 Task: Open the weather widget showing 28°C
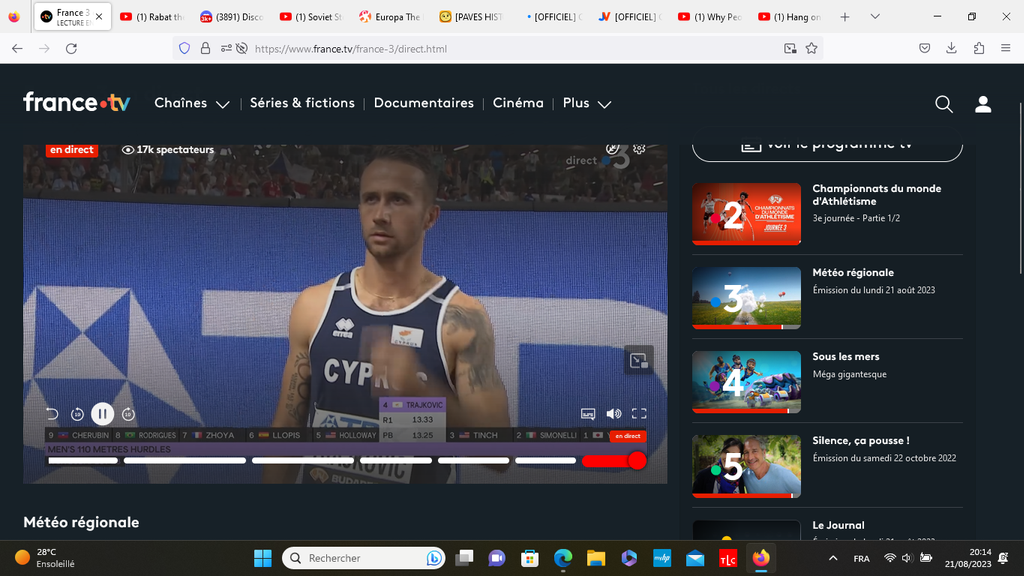tap(46, 558)
